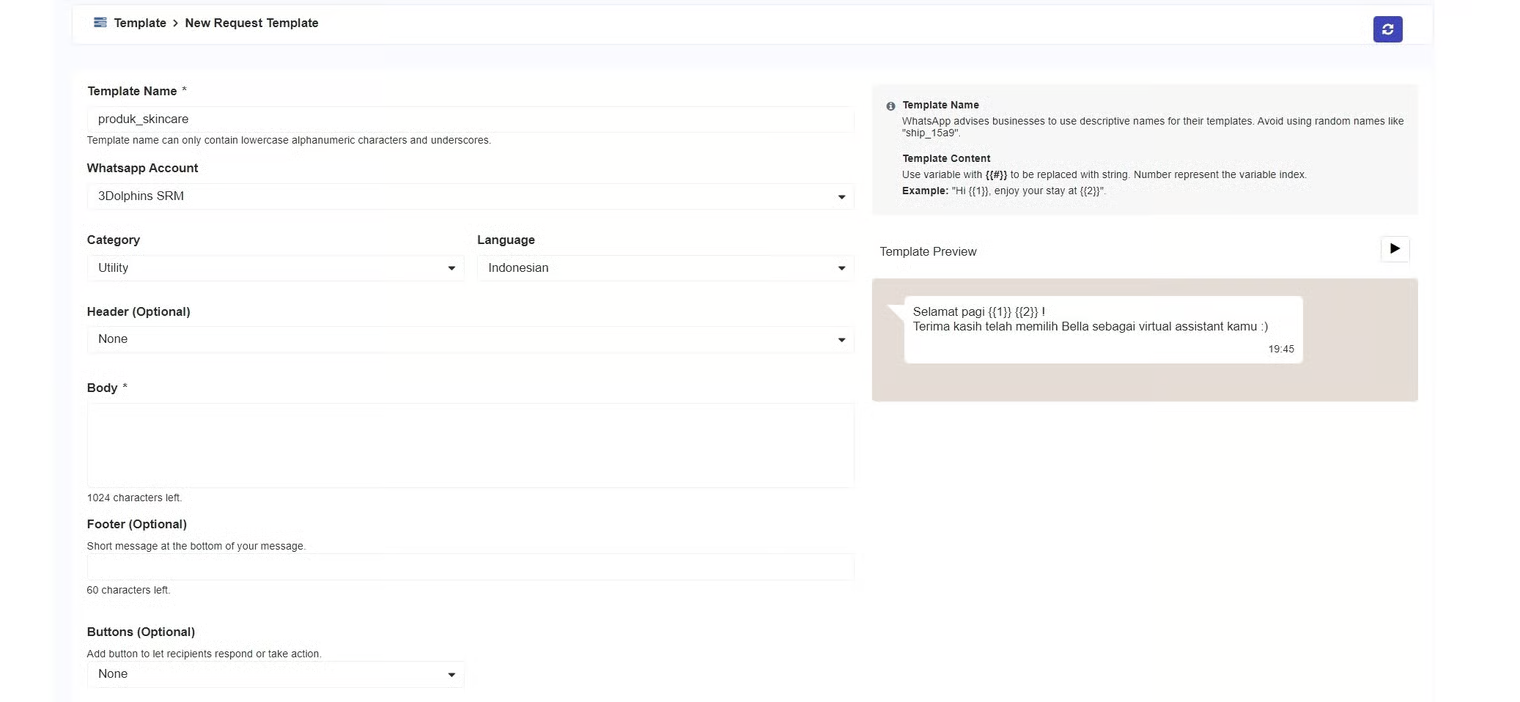The height and width of the screenshot is (702, 1520).
Task: Go back to Template breadcrumb
Action: [x=140, y=23]
